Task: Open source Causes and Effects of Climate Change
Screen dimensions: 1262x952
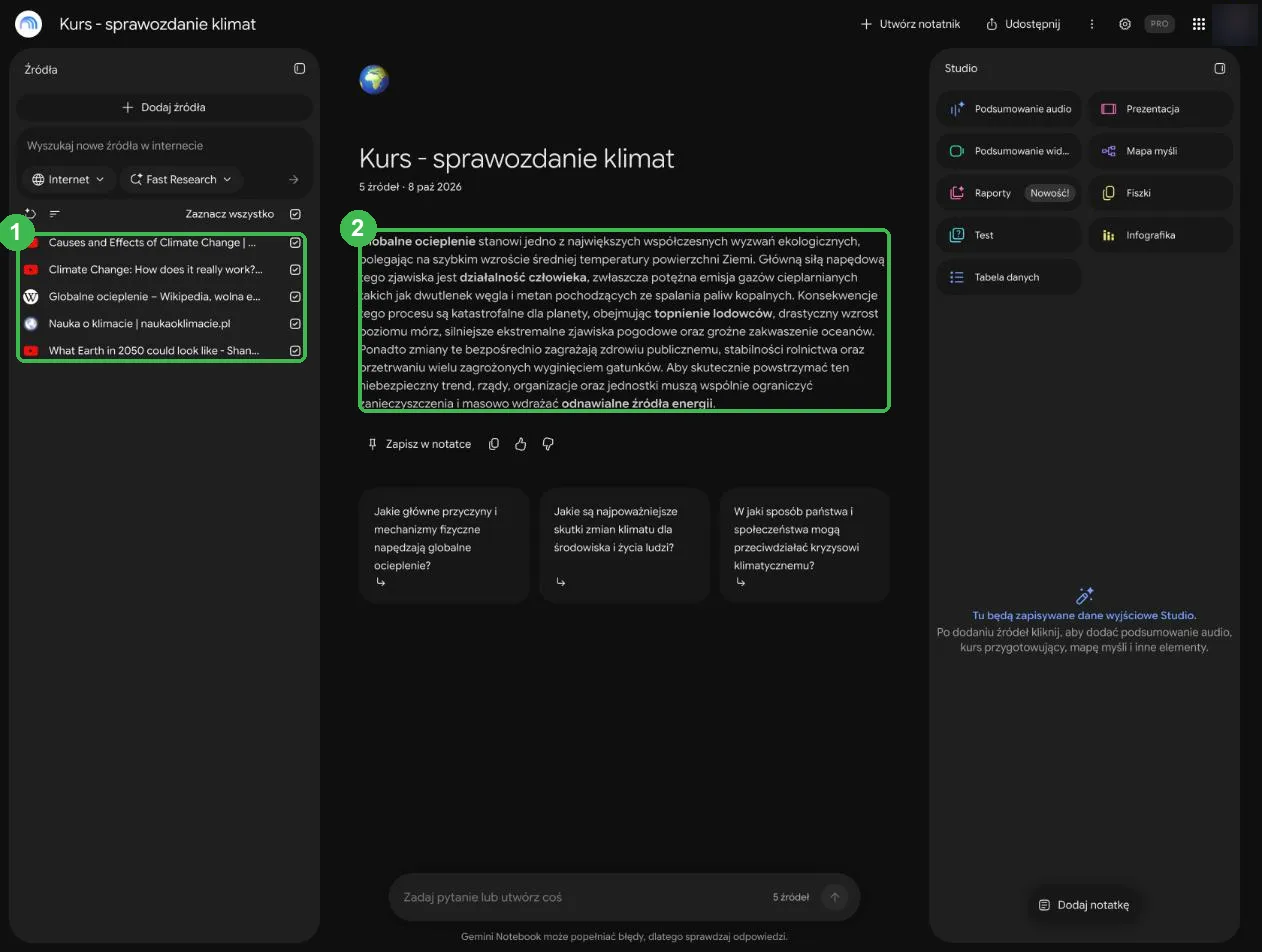Action: (x=153, y=243)
